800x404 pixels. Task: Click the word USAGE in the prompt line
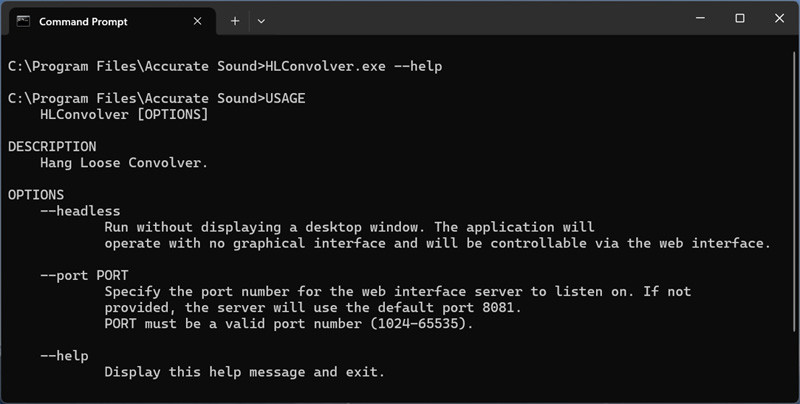[286, 98]
